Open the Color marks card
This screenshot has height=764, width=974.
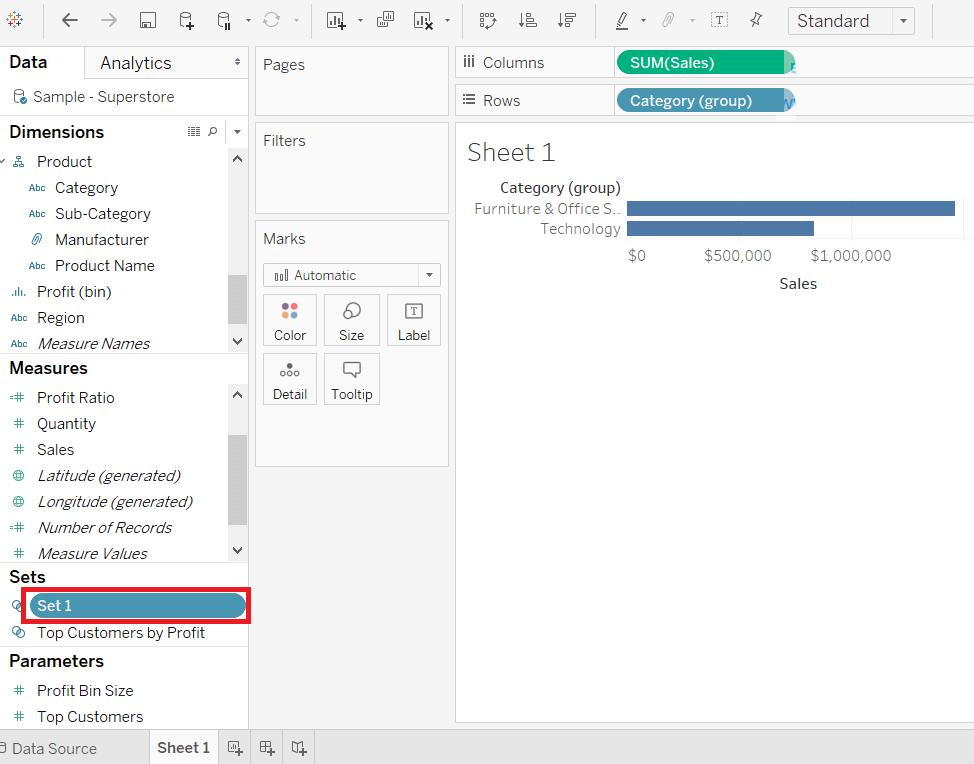coord(290,320)
